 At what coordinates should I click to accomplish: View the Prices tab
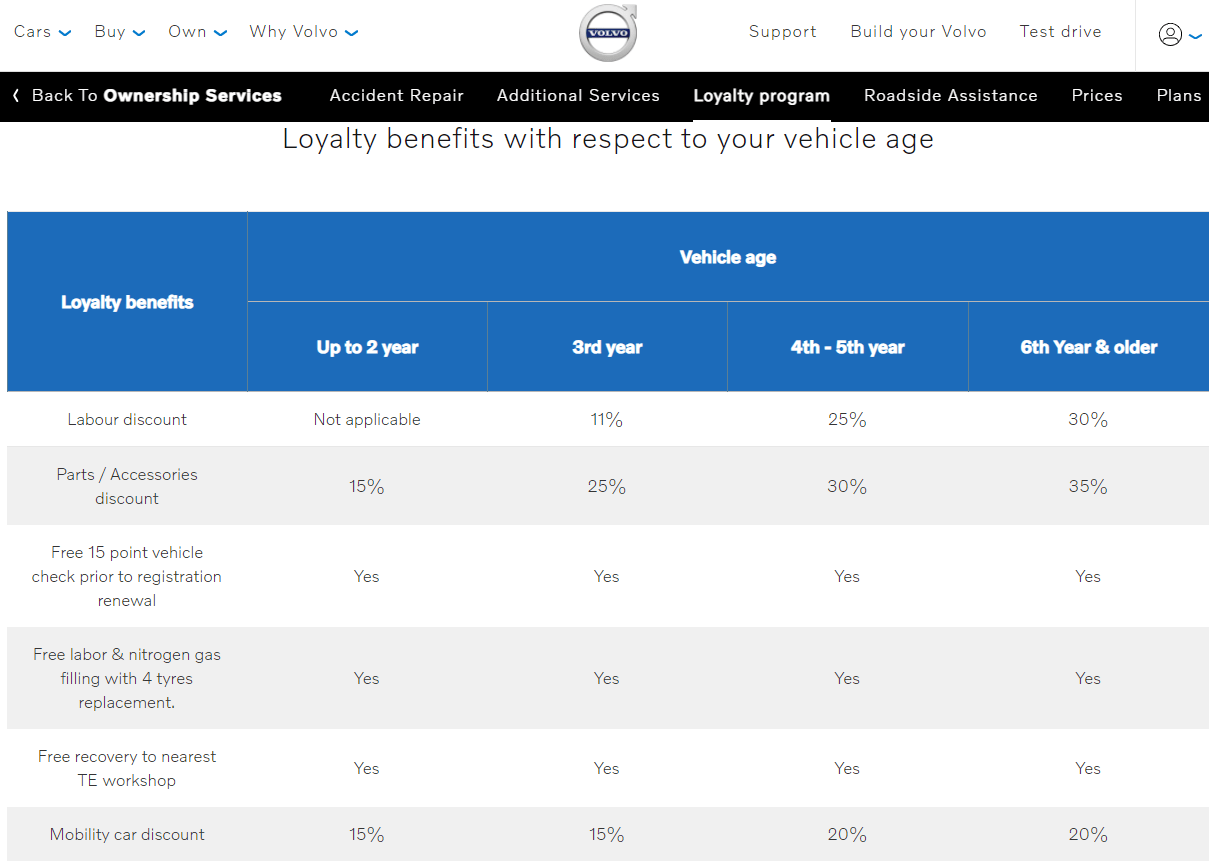pos(1096,96)
